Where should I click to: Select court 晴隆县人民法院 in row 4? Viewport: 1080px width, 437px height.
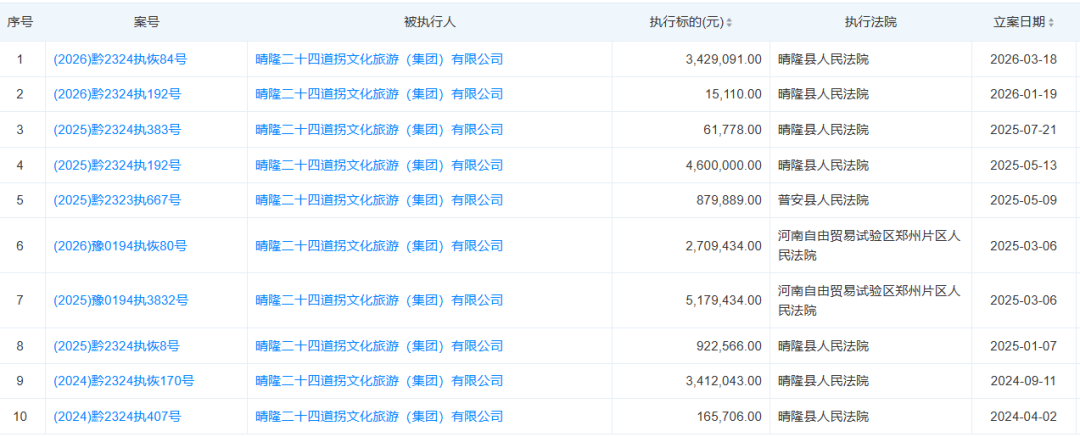coord(823,165)
